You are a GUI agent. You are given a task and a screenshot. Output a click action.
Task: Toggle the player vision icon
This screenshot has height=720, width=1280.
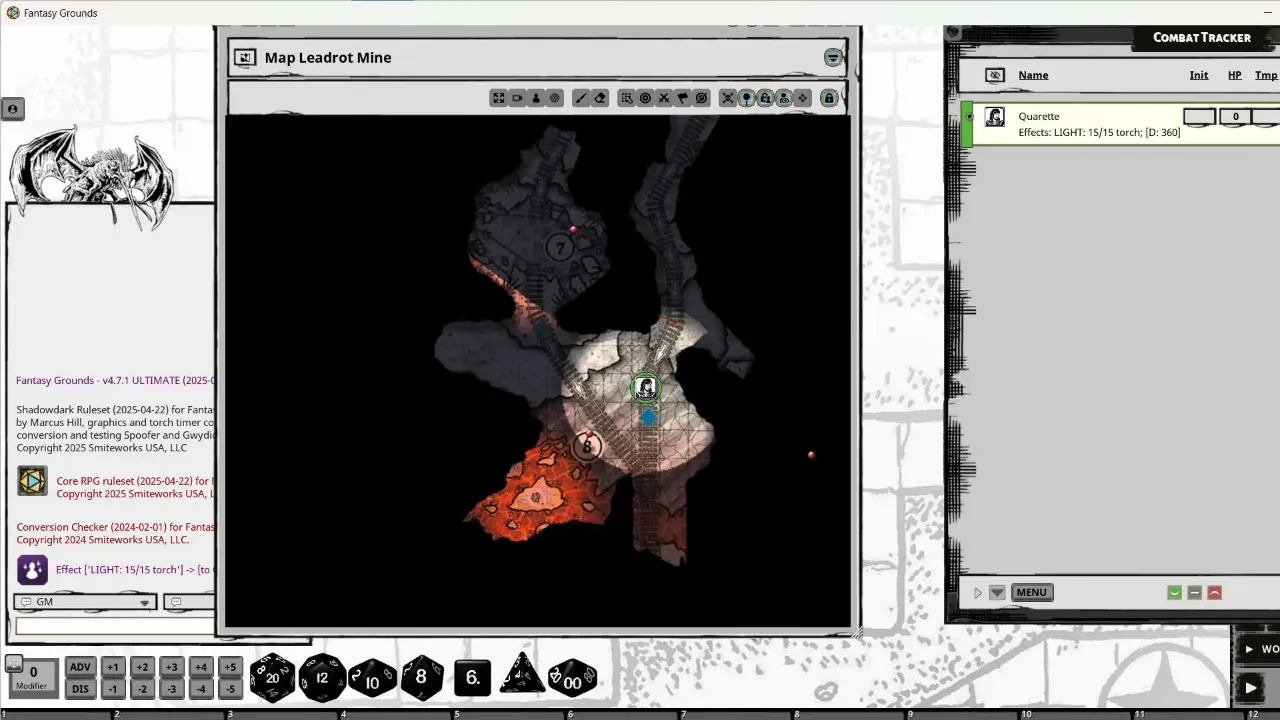pyautogui.click(x=784, y=98)
